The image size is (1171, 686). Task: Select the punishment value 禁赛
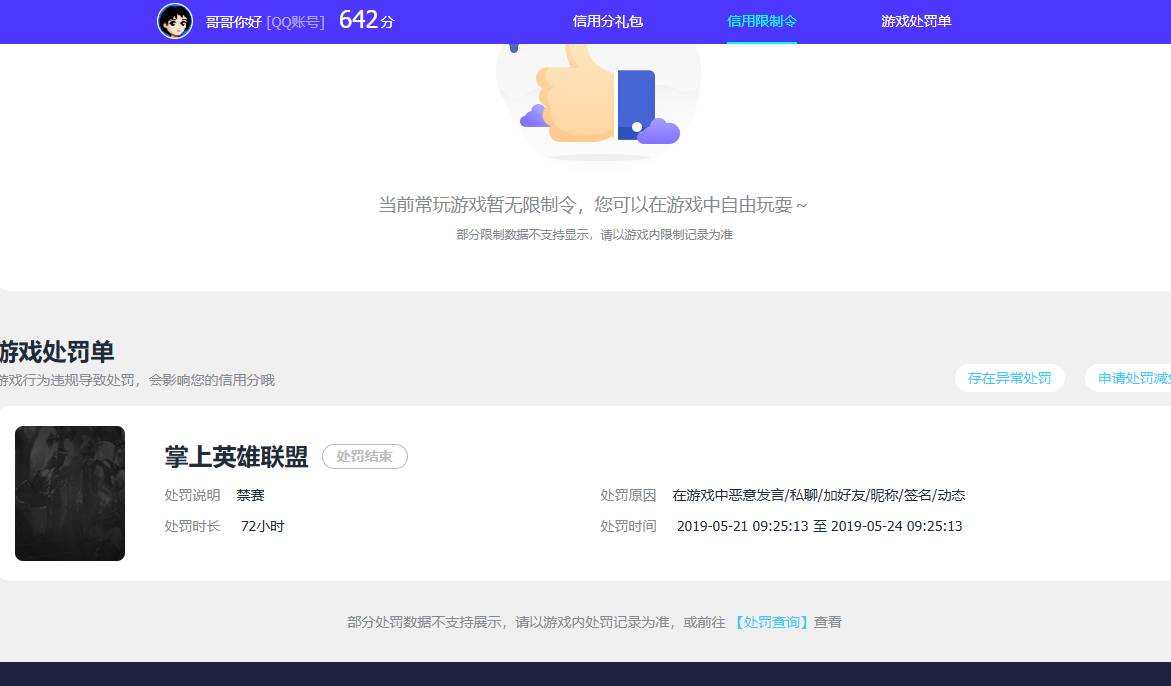(250, 495)
